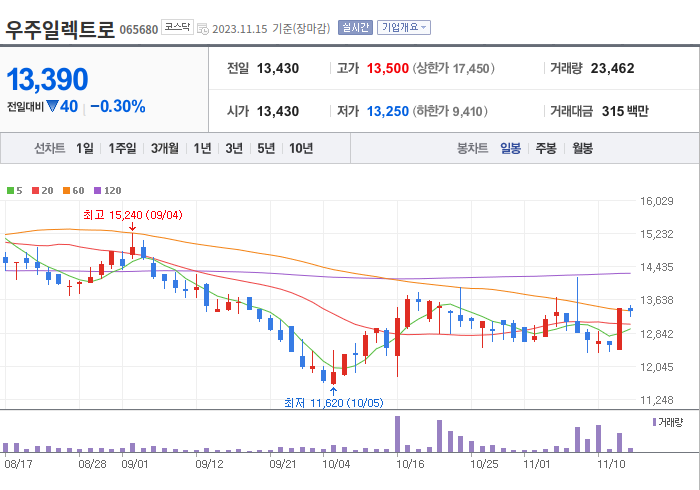Click the orange 60-day average legend swatch
Screen dimensions: 700x490
67,191
